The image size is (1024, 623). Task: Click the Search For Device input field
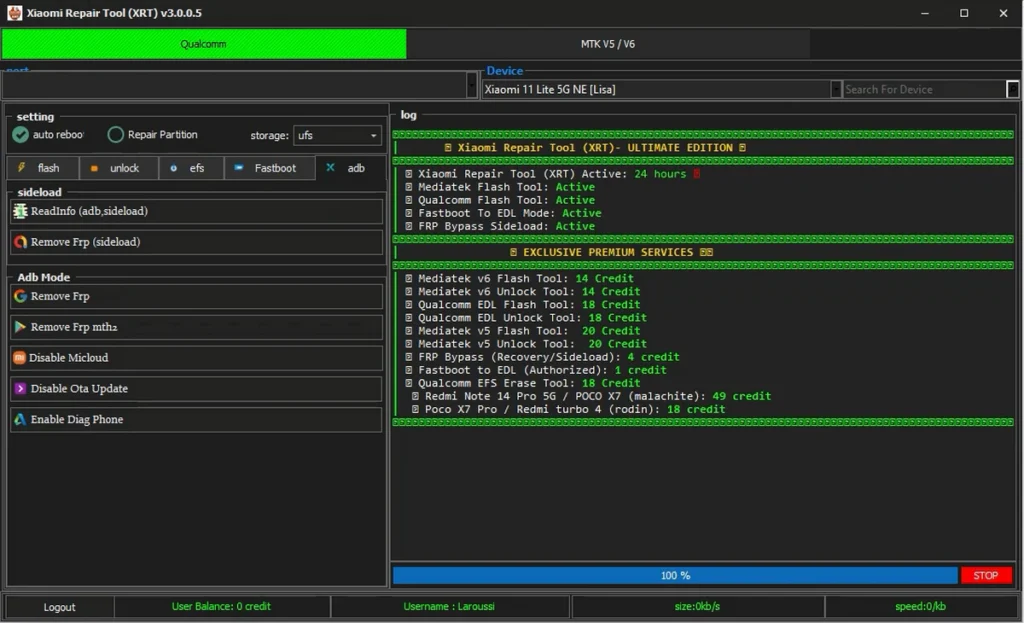click(923, 90)
